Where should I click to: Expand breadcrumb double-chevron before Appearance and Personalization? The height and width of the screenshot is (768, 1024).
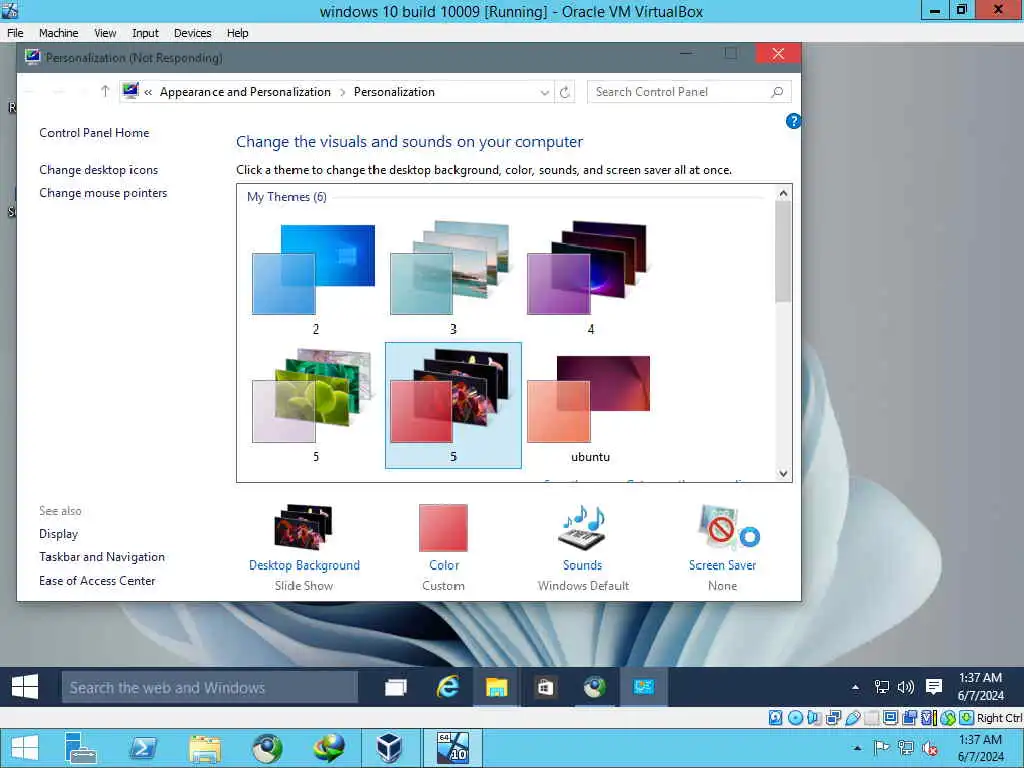click(148, 93)
